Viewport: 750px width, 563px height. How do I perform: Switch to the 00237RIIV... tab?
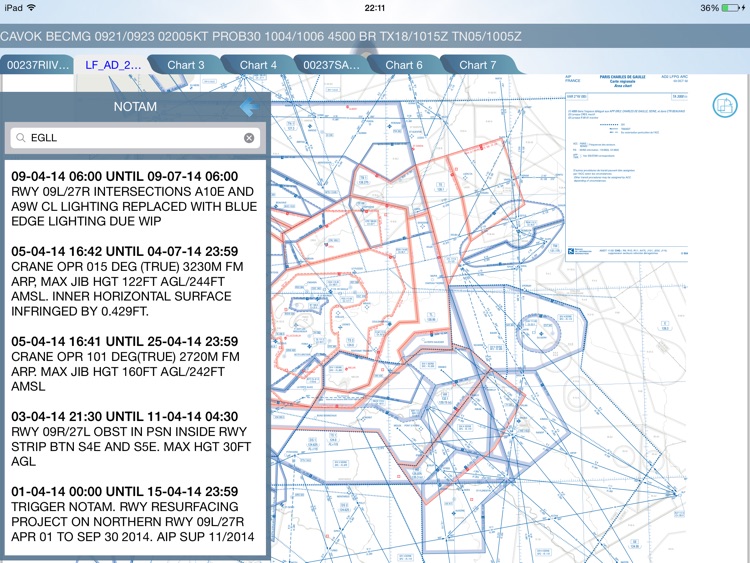(x=37, y=65)
